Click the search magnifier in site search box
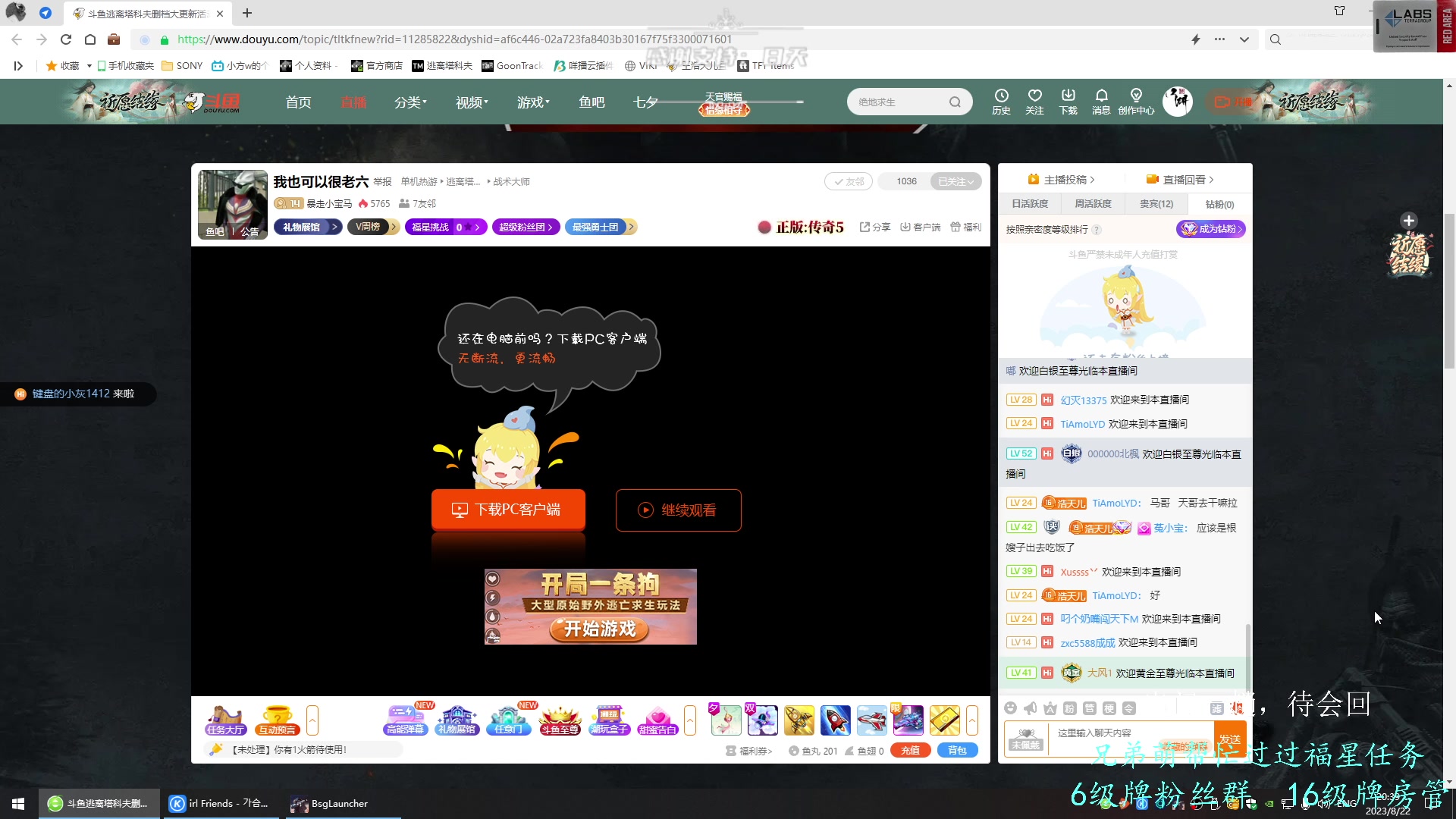This screenshot has width=1456, height=819. tap(955, 102)
